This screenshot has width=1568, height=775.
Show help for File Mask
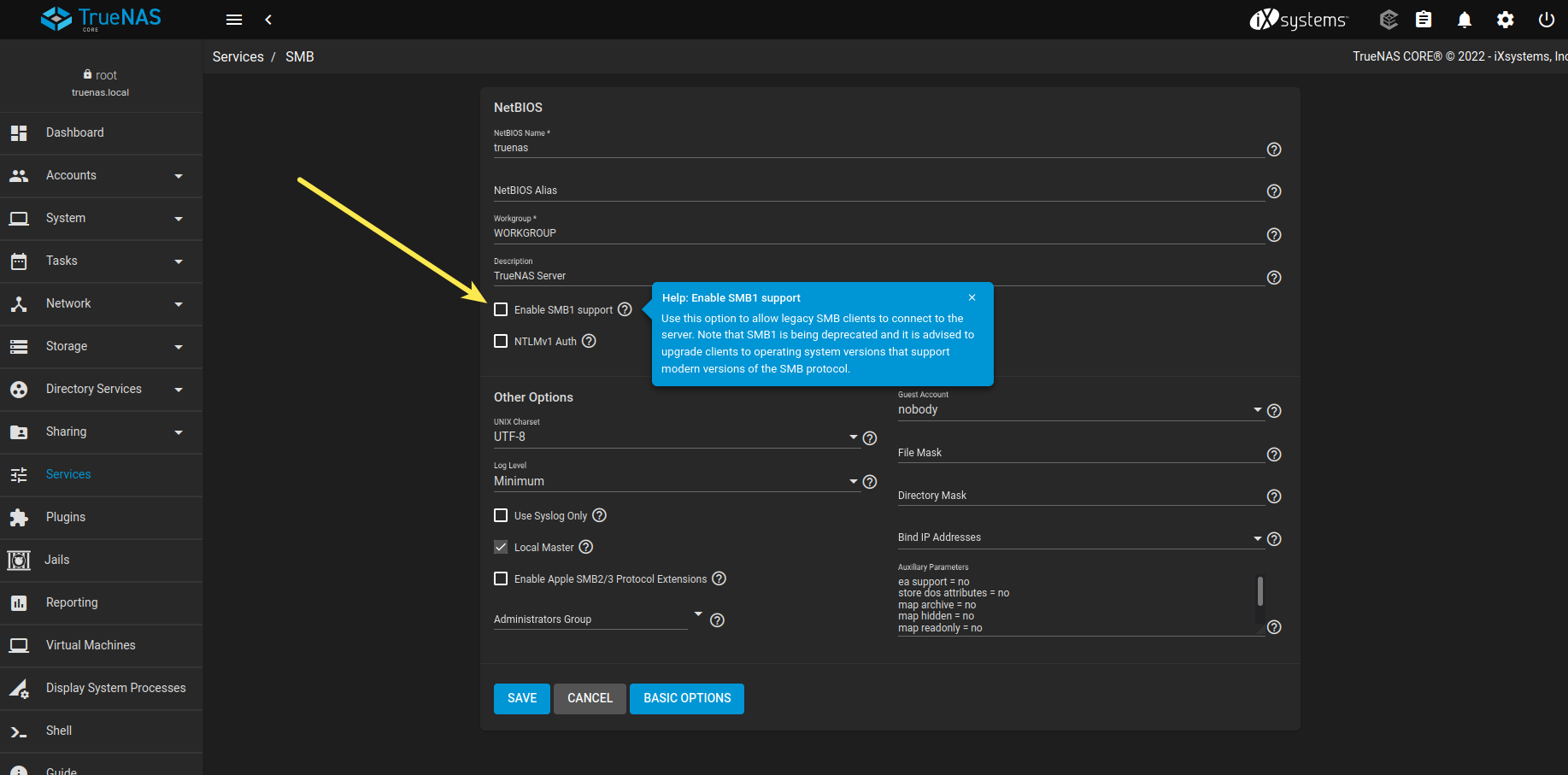pyautogui.click(x=1274, y=455)
